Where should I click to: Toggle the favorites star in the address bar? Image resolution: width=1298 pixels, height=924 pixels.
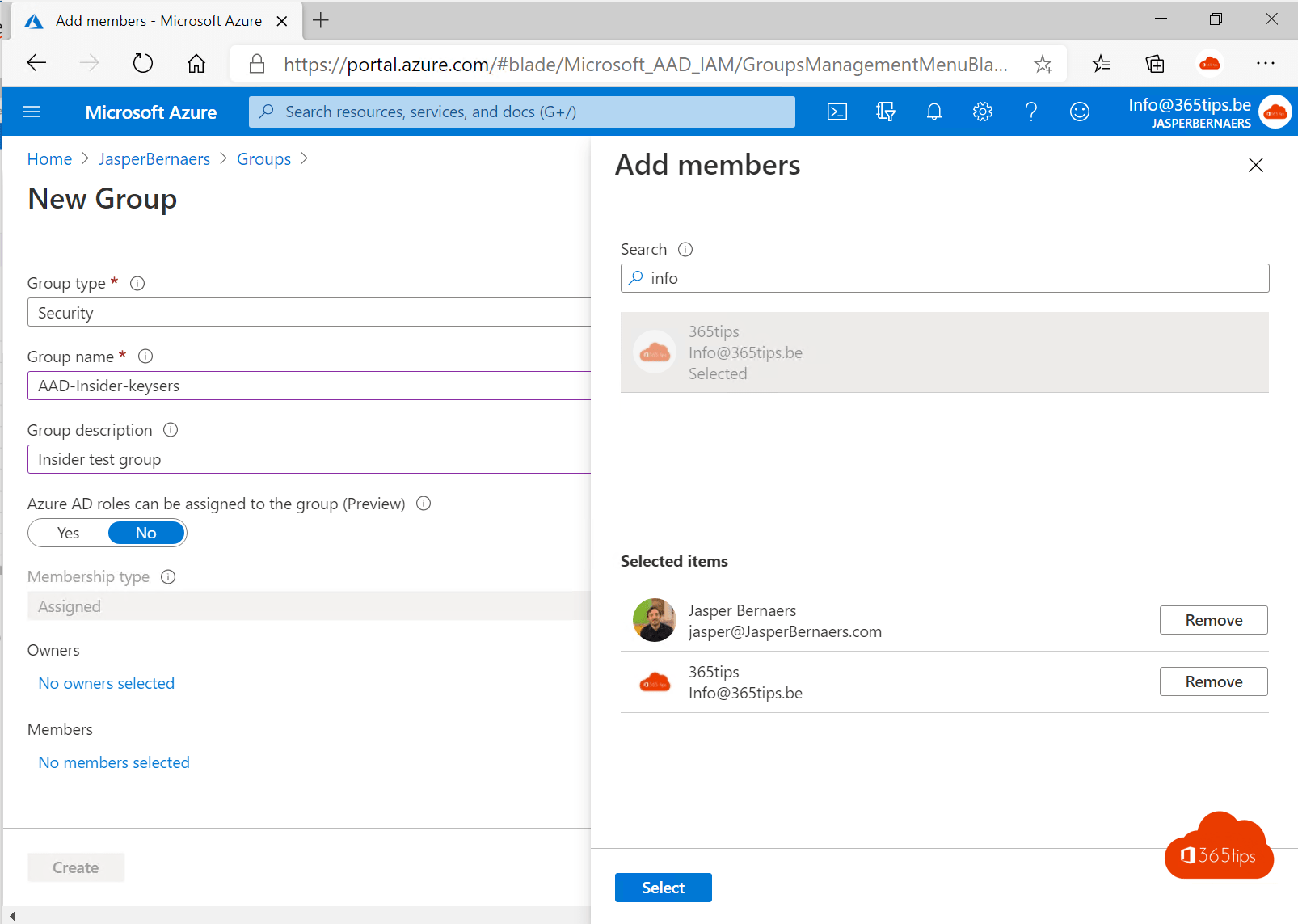tap(1043, 63)
